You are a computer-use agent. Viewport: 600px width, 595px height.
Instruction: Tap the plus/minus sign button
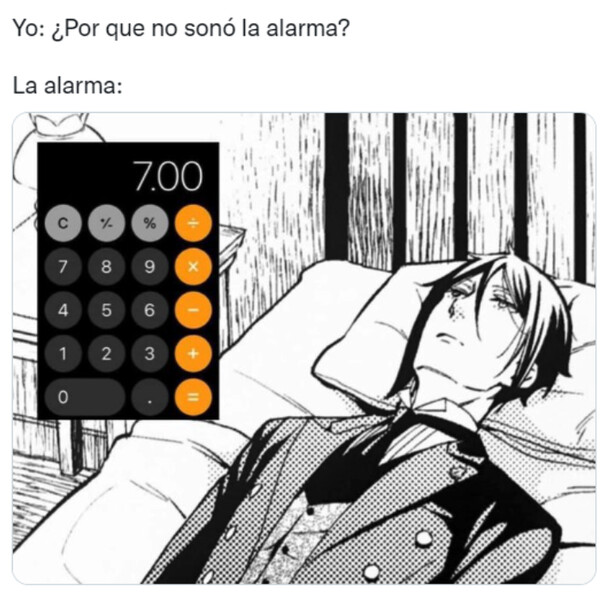106,223
